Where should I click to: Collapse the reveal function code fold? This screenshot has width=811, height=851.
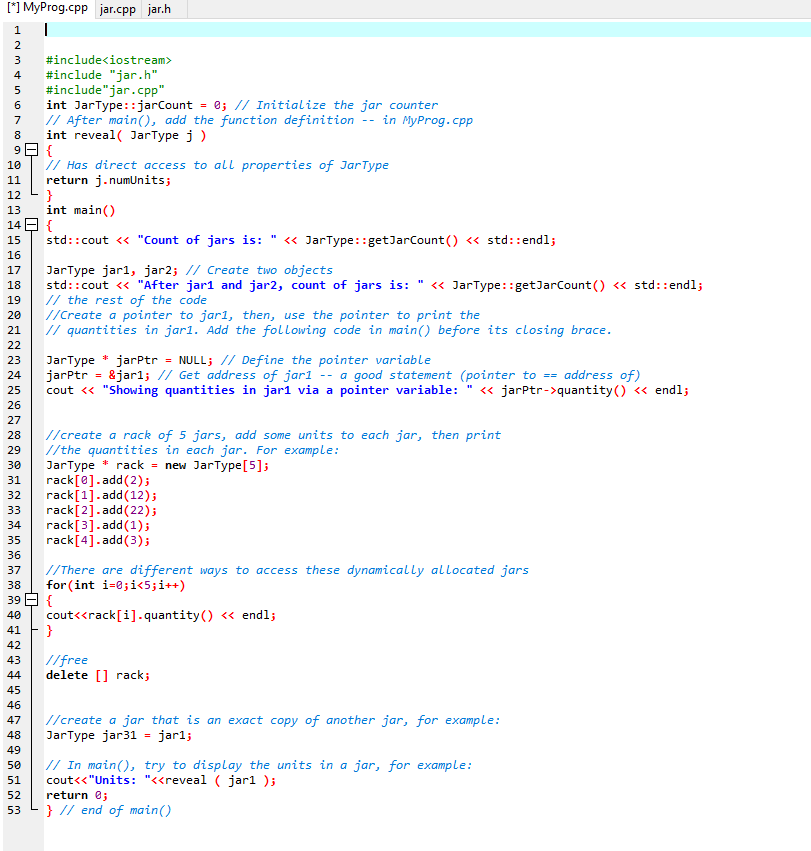pyautogui.click(x=33, y=149)
